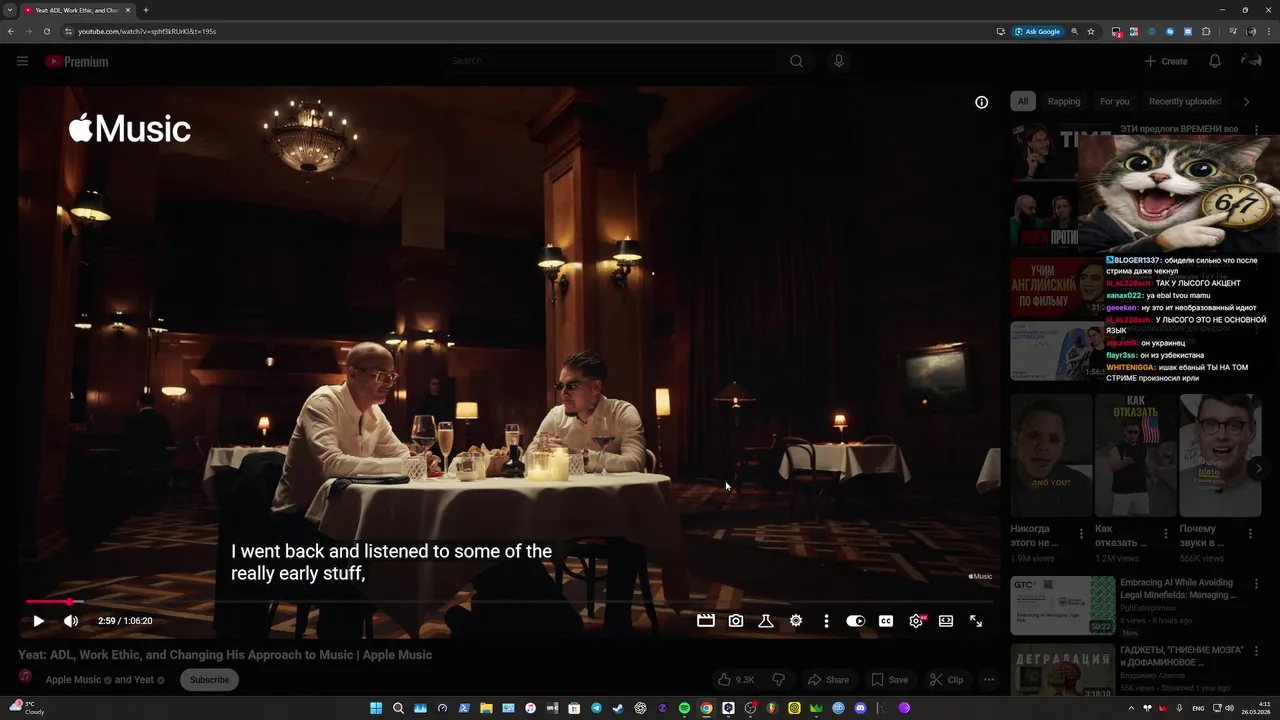Bookmark page with star icon
Viewport: 1280px width, 720px height.
tap(1091, 31)
